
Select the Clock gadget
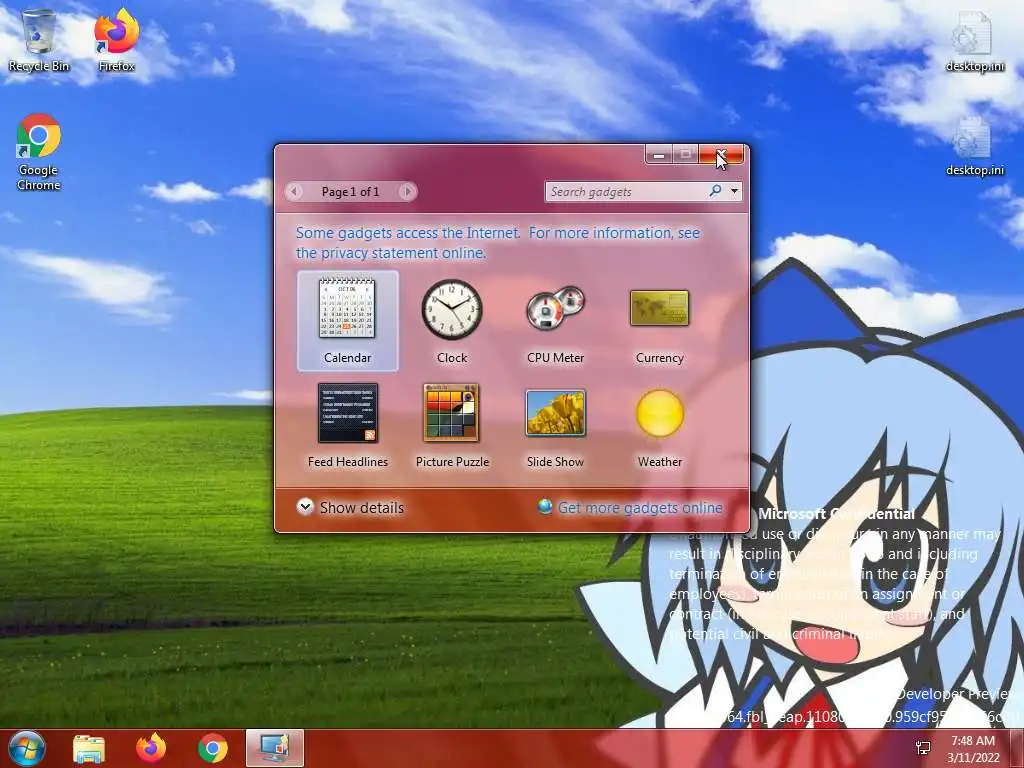point(452,321)
